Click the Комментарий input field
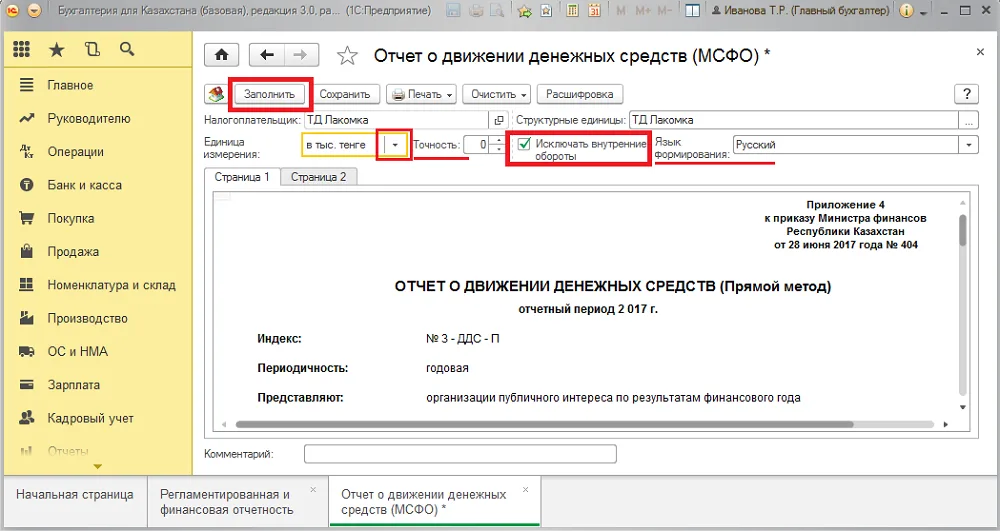Screen dimensions: 1000x531 point(460,454)
